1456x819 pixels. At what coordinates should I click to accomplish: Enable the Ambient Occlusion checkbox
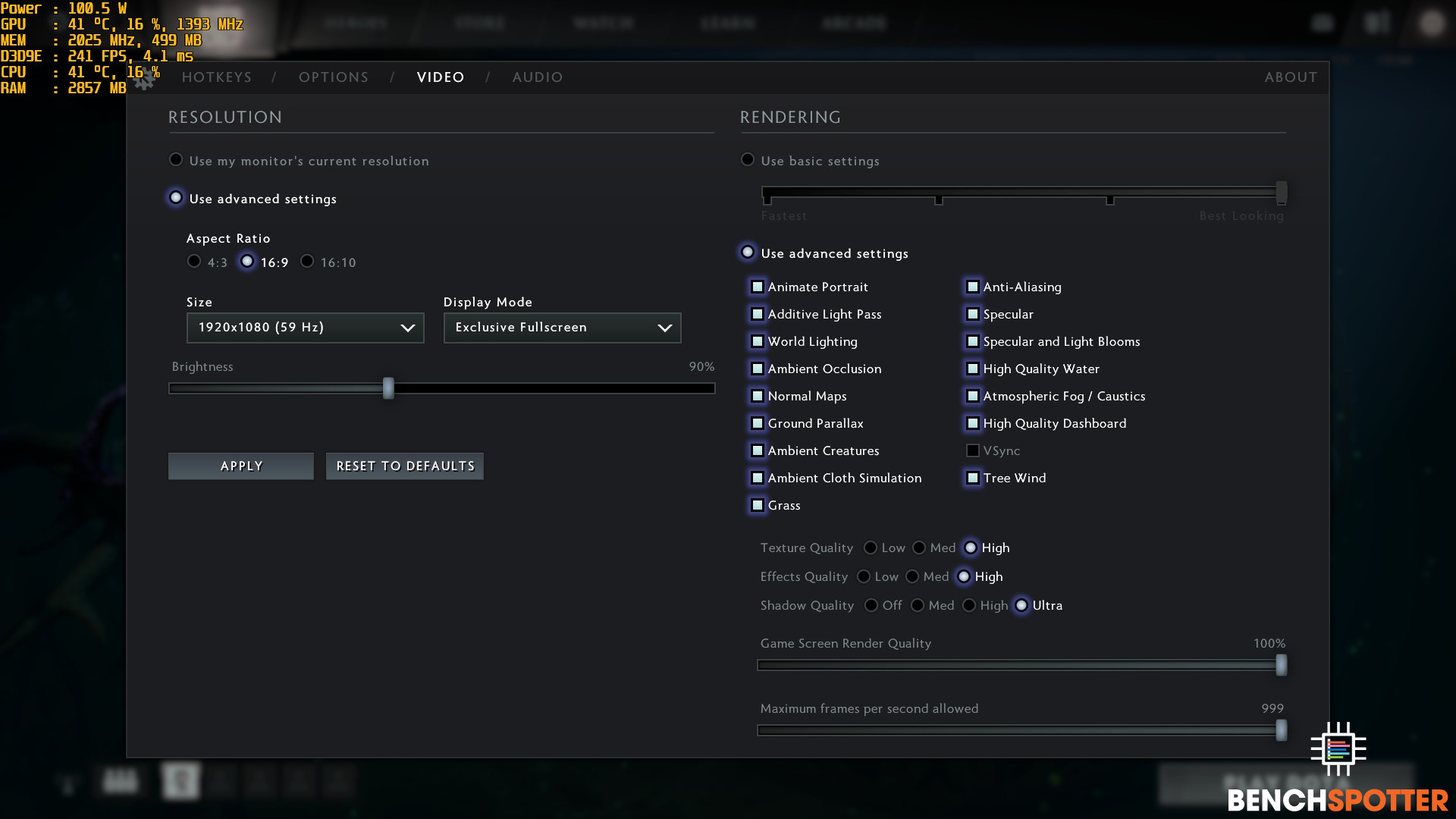[757, 368]
